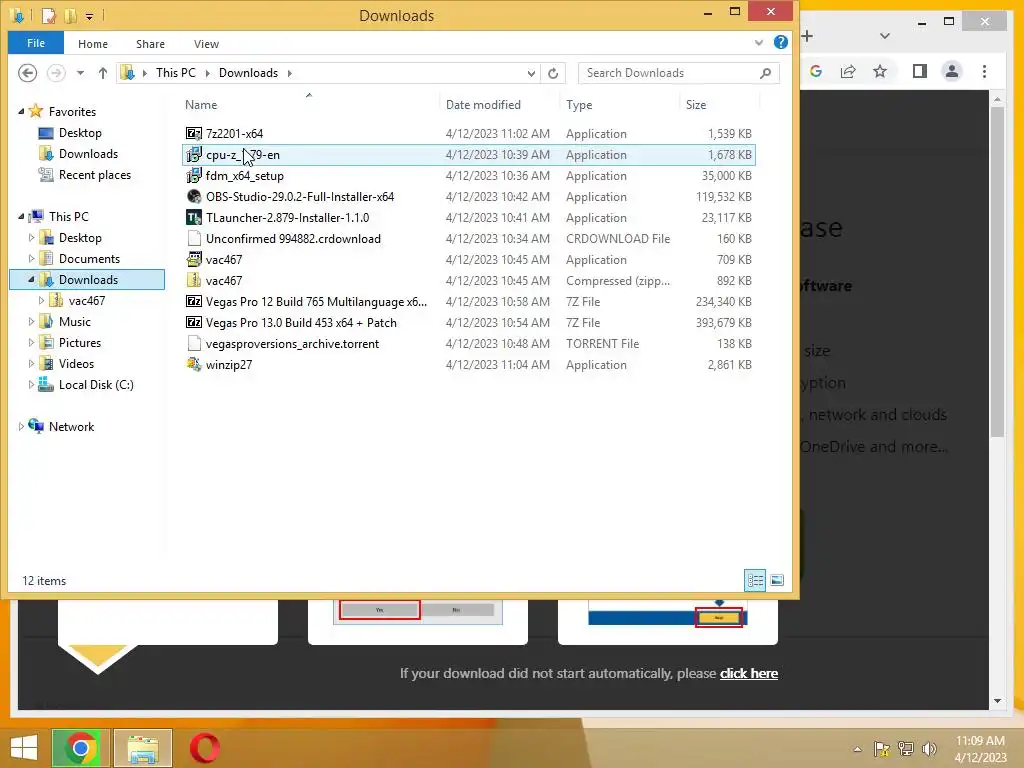Select Desktop under Favorites
The image size is (1024, 768).
[x=80, y=133]
